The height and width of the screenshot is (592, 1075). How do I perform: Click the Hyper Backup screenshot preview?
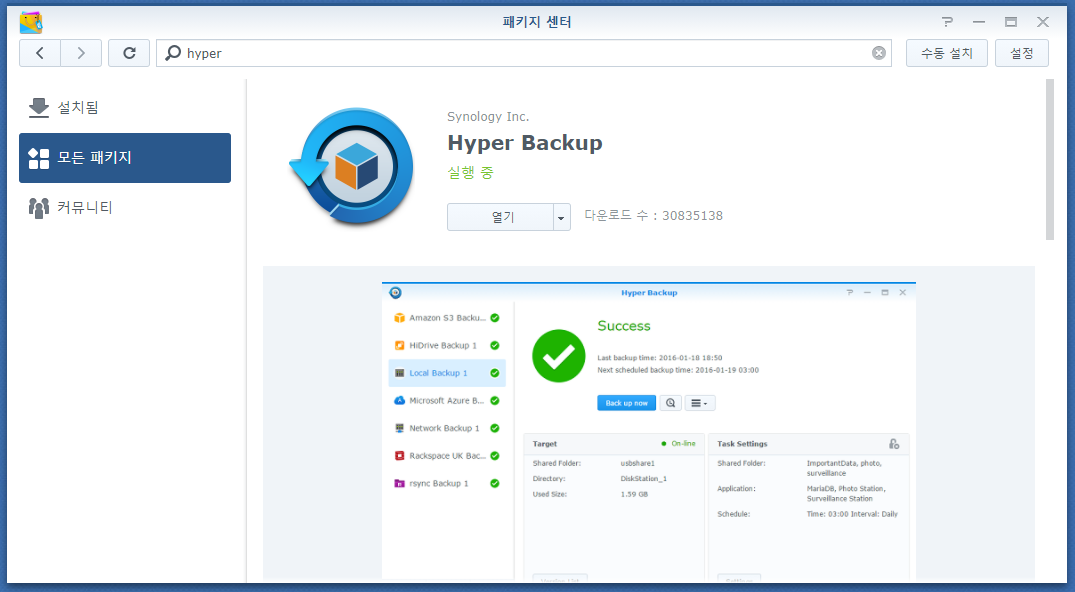point(649,430)
